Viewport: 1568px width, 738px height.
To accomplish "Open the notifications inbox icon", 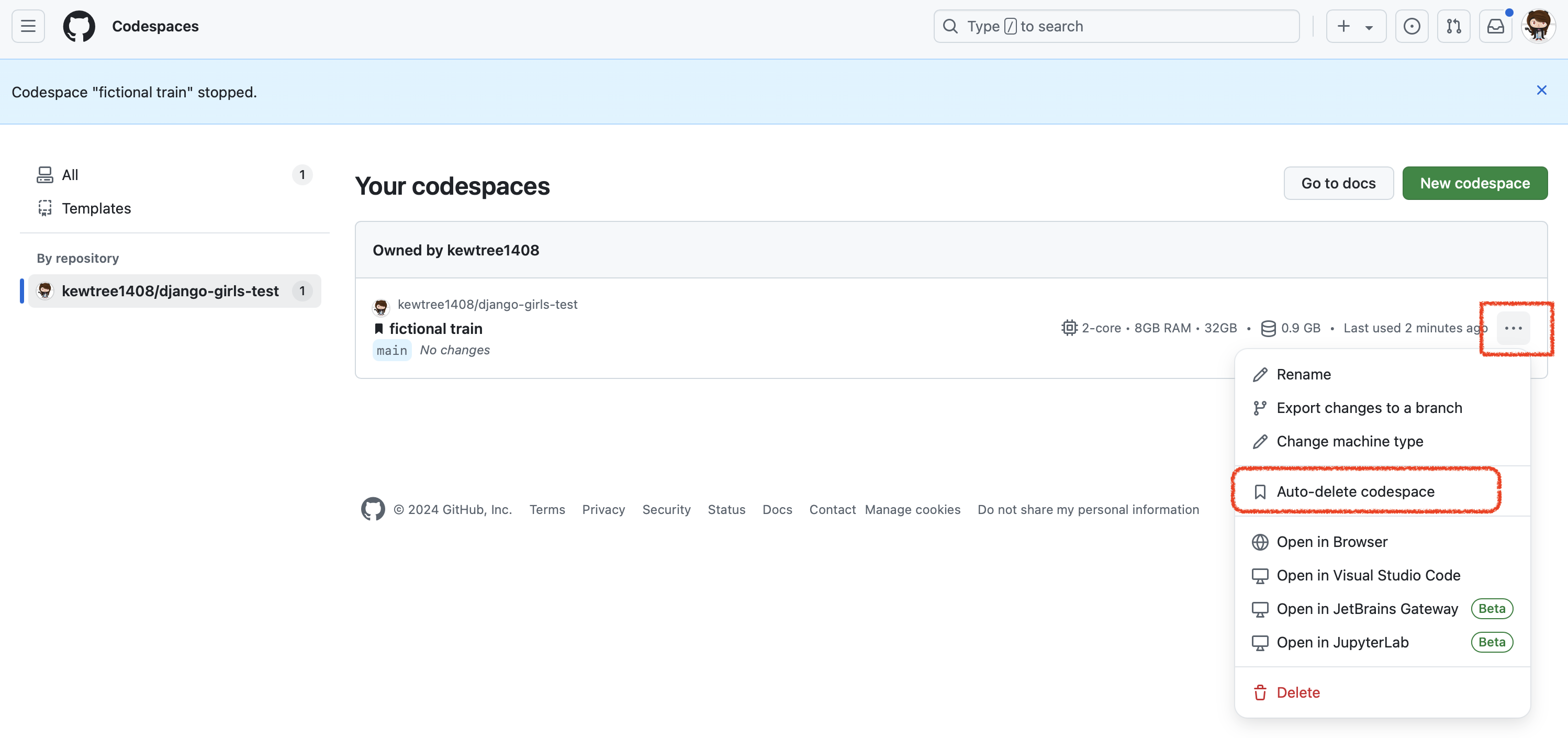I will click(x=1496, y=26).
